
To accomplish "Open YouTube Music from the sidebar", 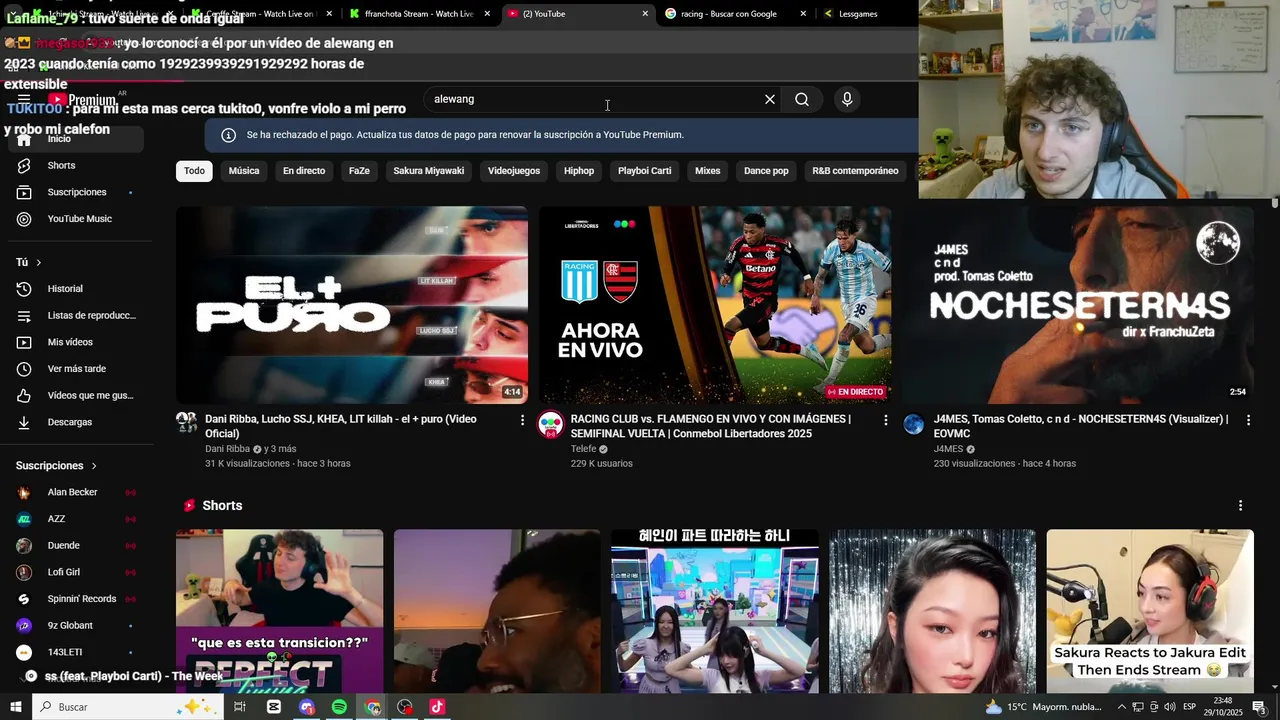I will pyautogui.click(x=77, y=219).
